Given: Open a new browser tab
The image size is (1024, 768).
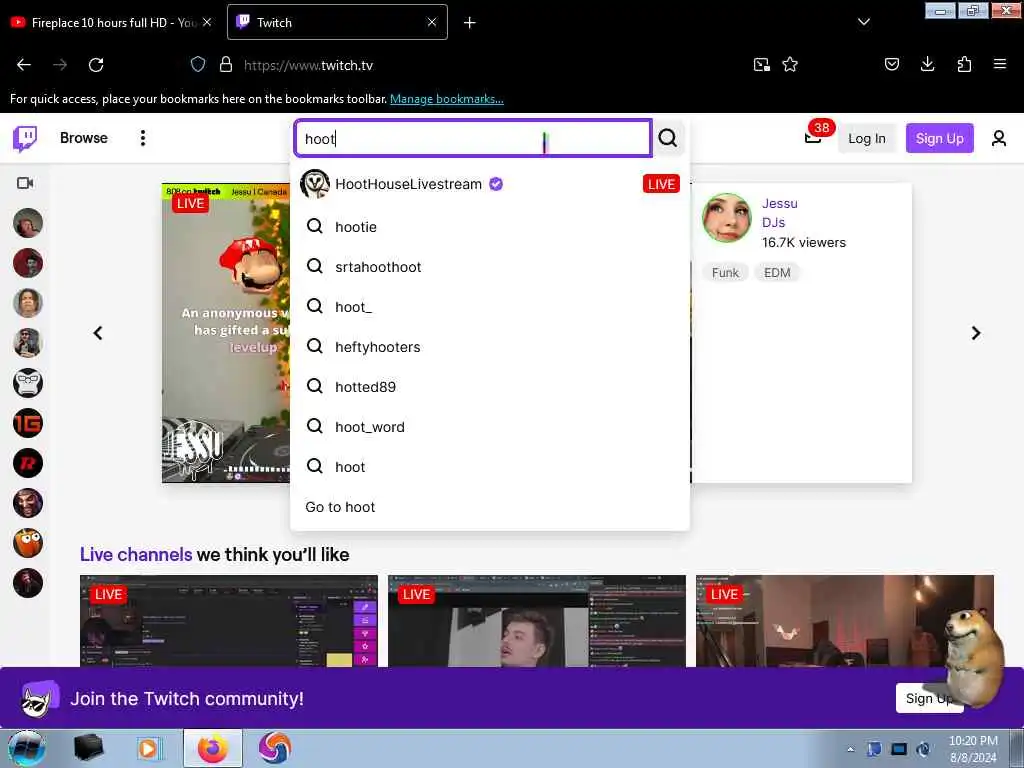Looking at the screenshot, I should click(470, 23).
